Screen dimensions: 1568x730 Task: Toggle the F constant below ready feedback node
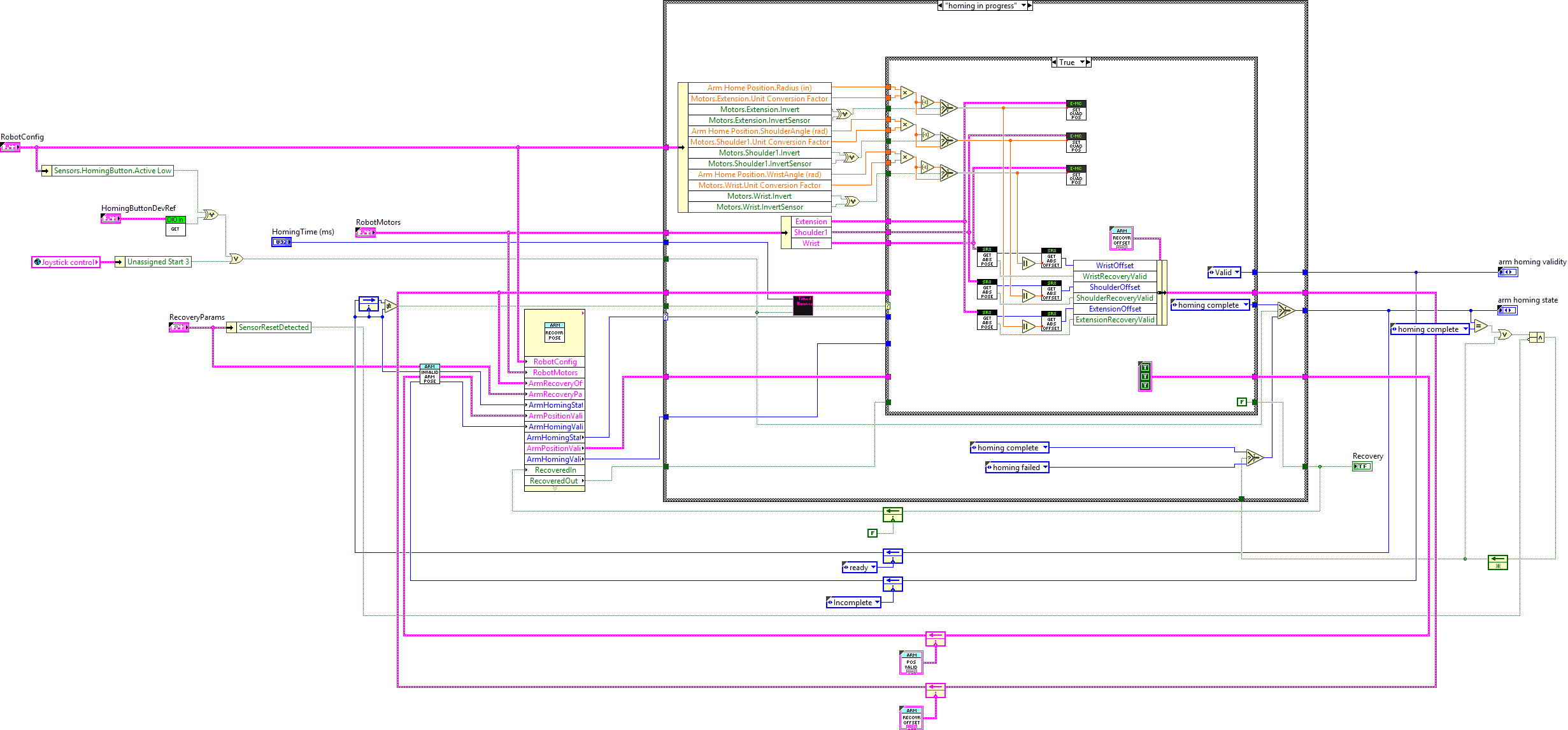click(873, 533)
